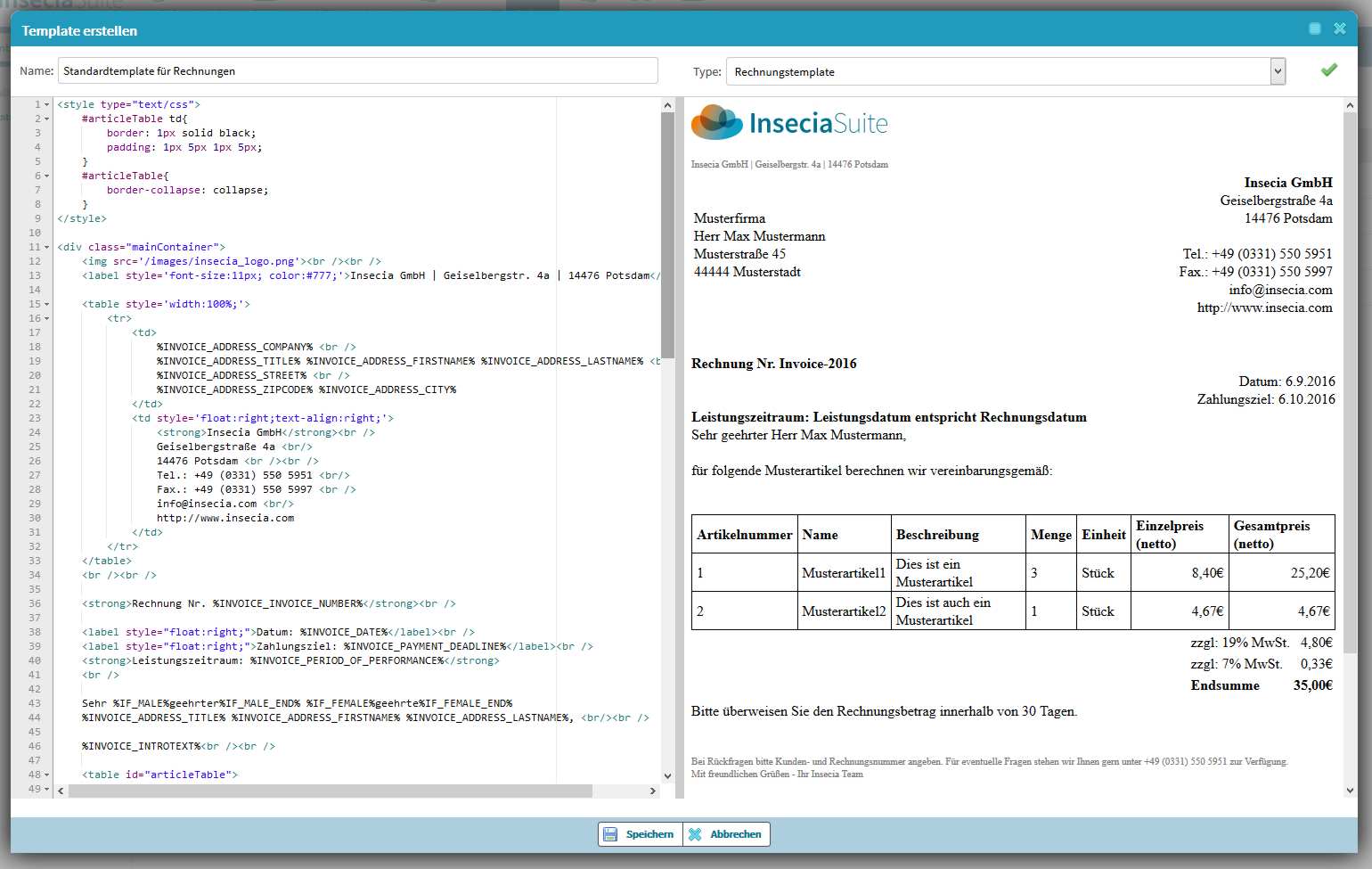Click the InseciaSuite logo in preview
Image resolution: width=1372 pixels, height=869 pixels.
click(789, 122)
